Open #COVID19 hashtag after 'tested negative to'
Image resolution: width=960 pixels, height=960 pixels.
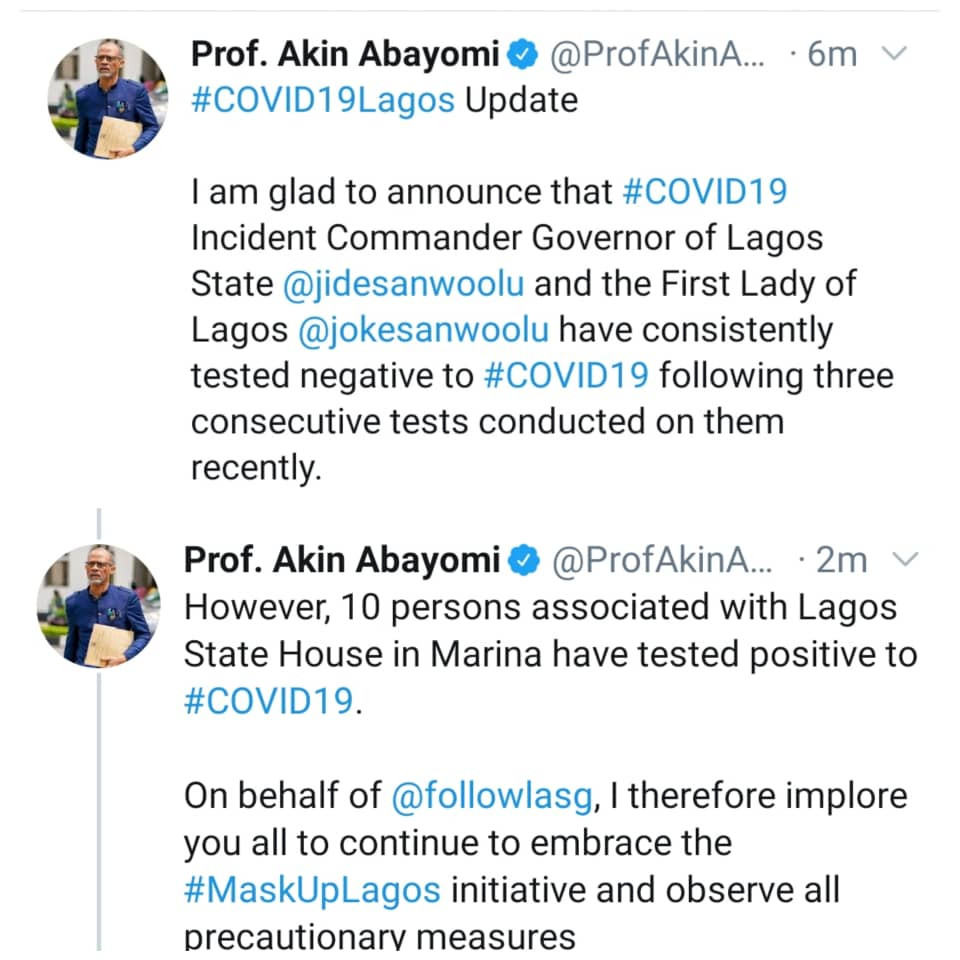[x=566, y=375]
